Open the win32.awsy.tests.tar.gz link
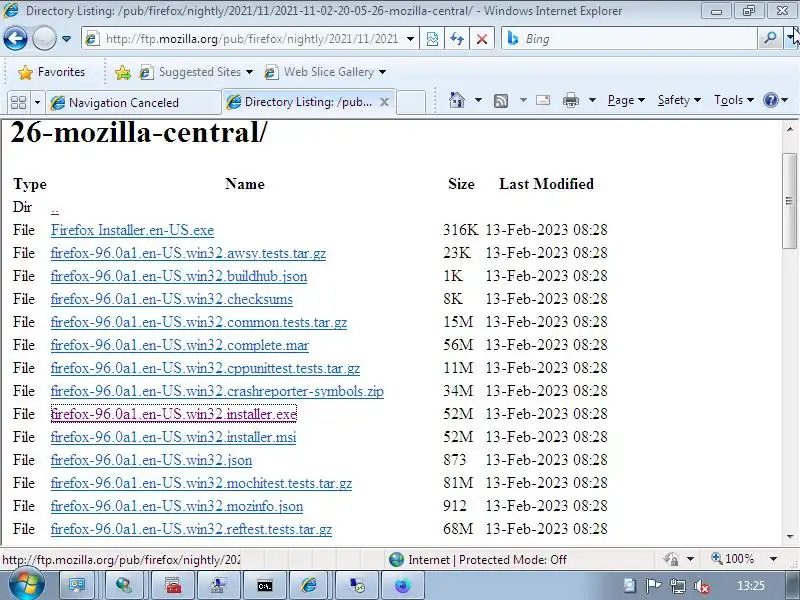Image resolution: width=800 pixels, height=600 pixels. pyautogui.click(x=188, y=253)
